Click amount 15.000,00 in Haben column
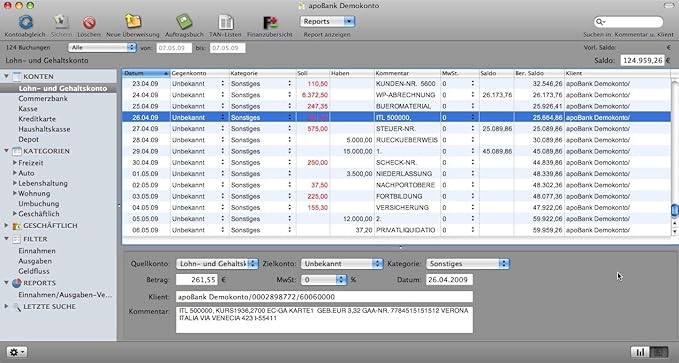The image size is (679, 363). point(358,151)
